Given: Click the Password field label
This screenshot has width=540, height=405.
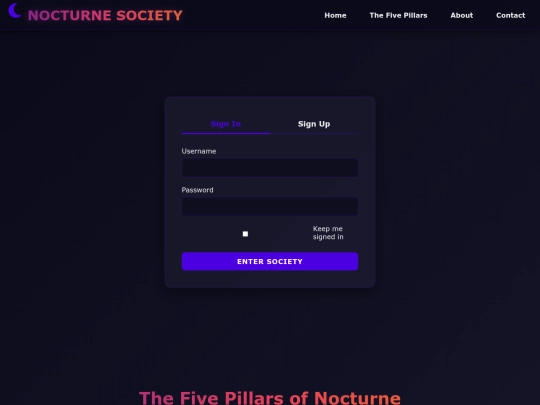Looking at the screenshot, I should point(197,190).
